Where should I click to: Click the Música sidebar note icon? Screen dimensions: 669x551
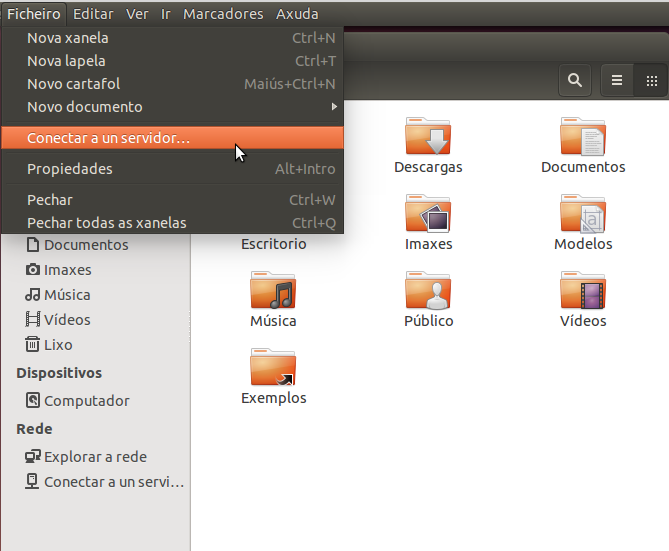click(32, 294)
